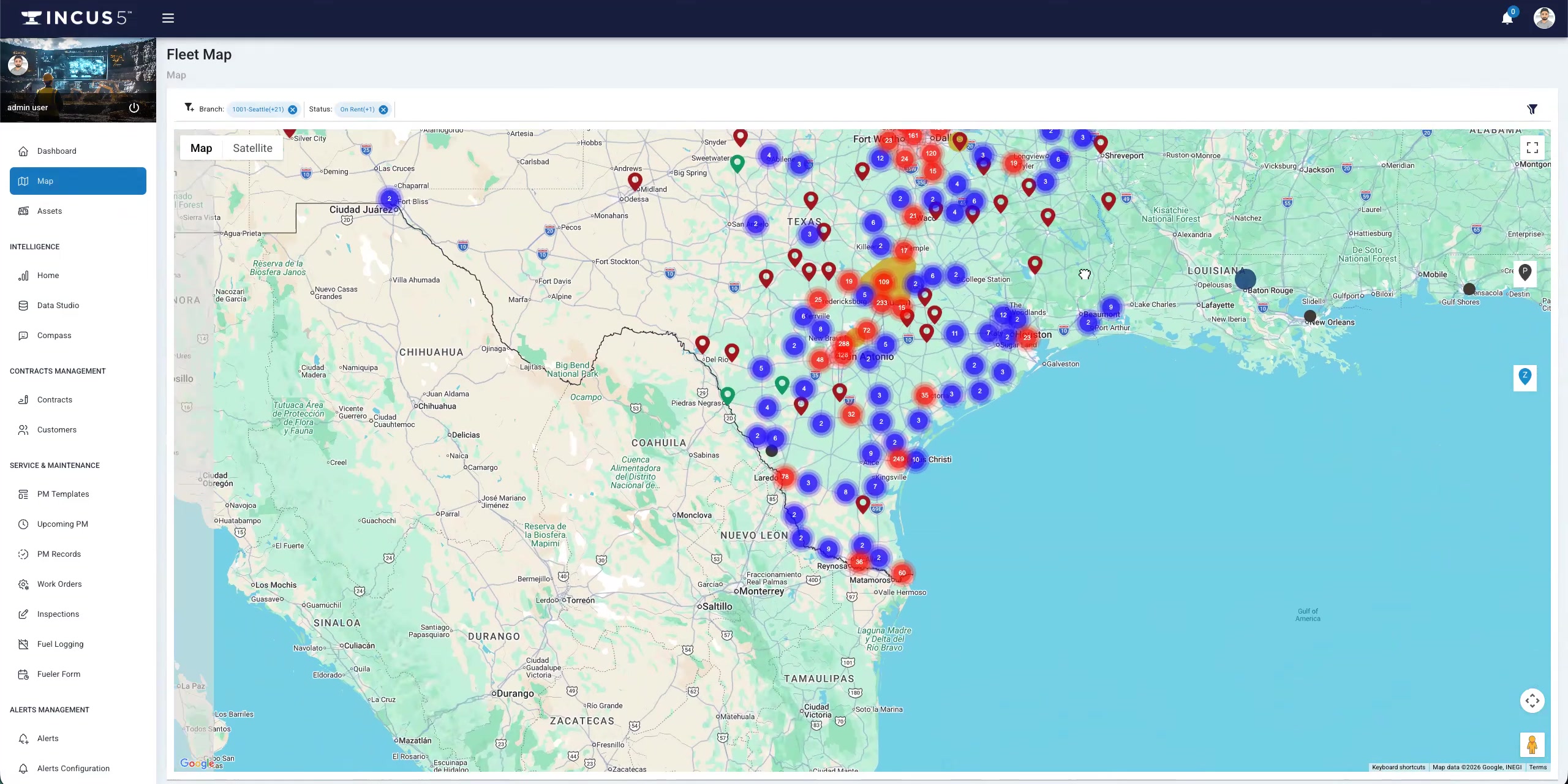Click the large blue dot at Baton Rouge
The height and width of the screenshot is (784, 1568).
(x=1245, y=279)
